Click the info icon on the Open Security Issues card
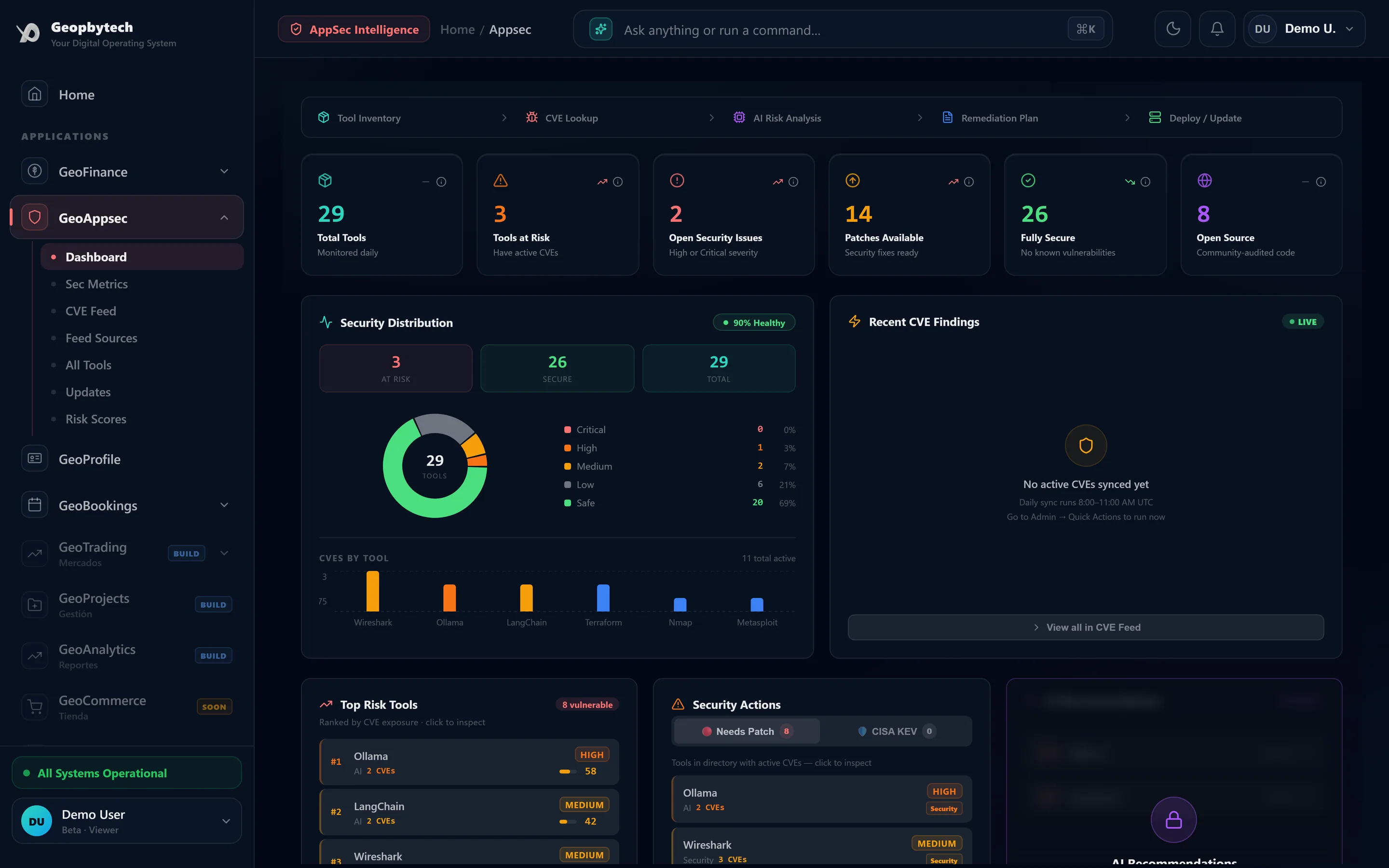The image size is (1389, 868). coord(793,182)
